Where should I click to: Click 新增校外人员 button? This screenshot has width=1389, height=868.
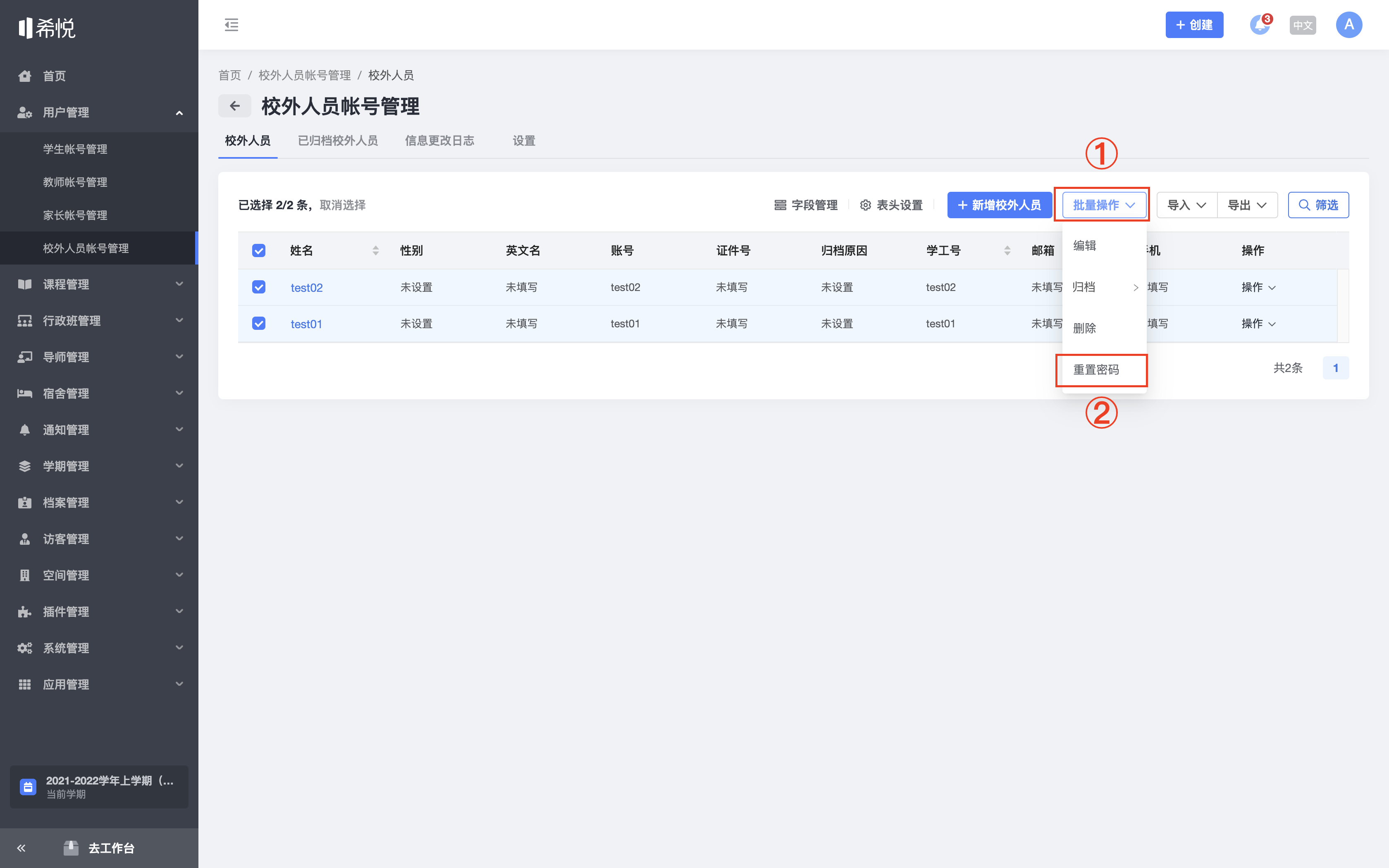[999, 205]
